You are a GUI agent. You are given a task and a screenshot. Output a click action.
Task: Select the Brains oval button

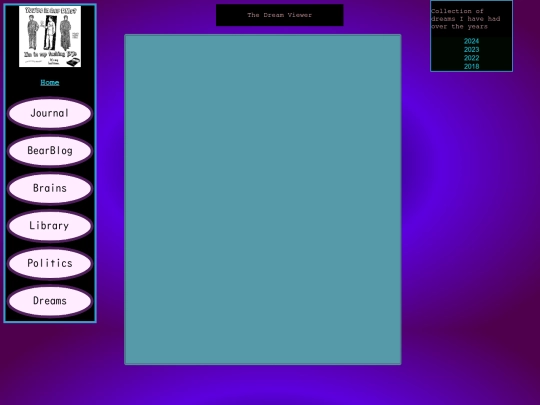click(50, 188)
